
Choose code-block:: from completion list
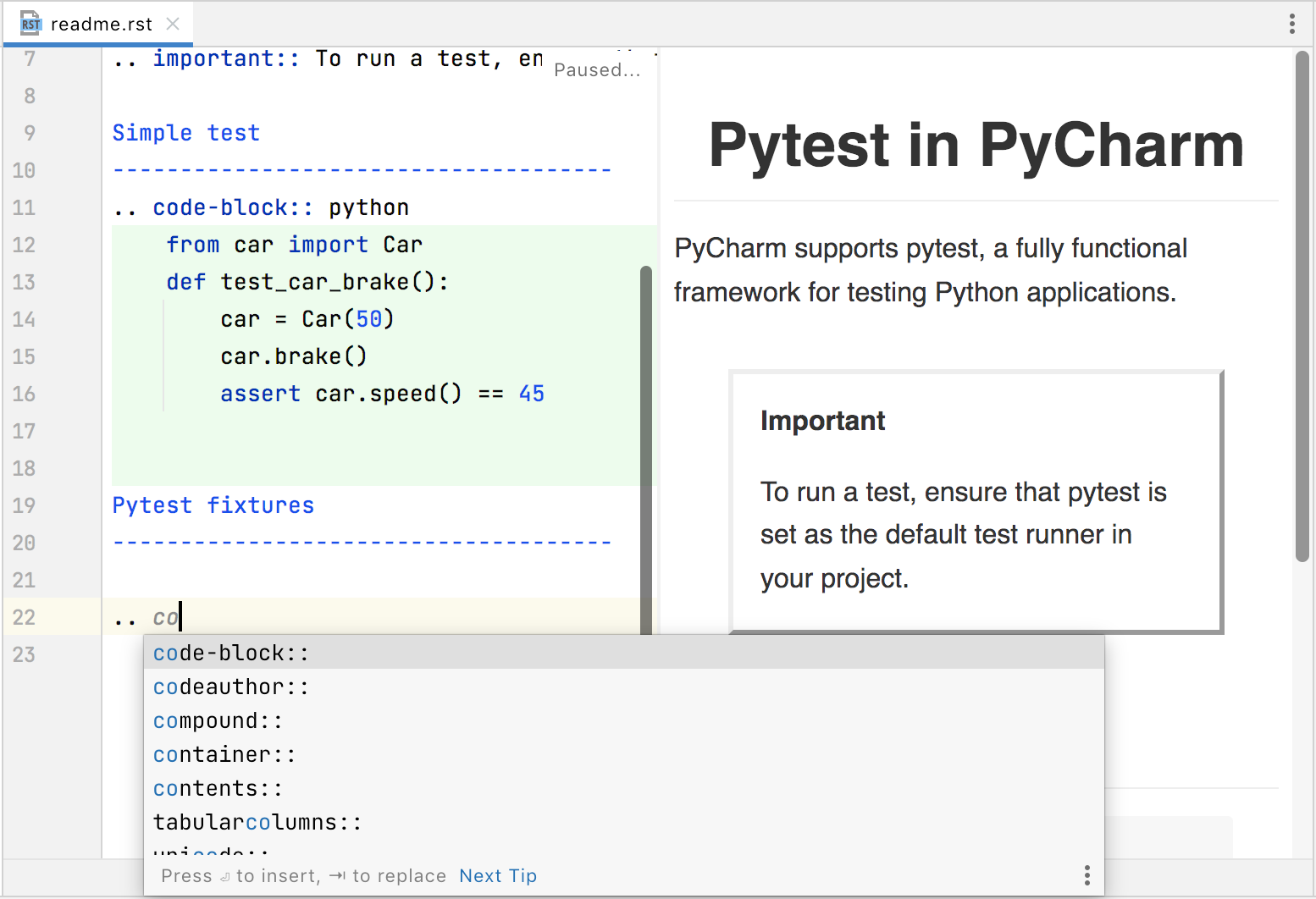coord(231,653)
